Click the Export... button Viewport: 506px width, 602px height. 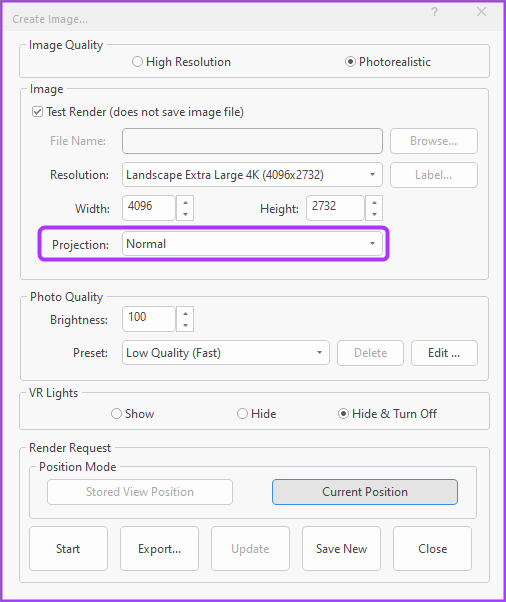point(159,548)
